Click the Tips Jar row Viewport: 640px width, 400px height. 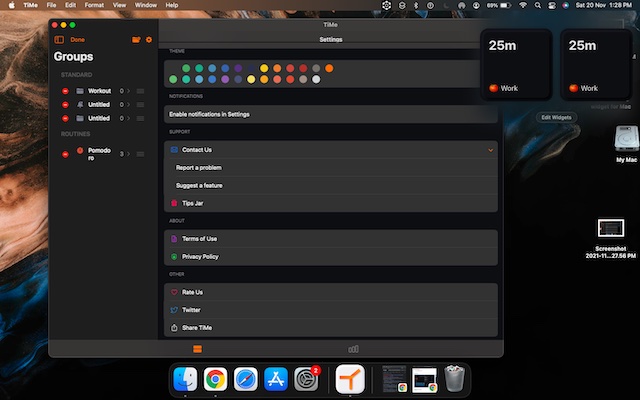pos(331,203)
